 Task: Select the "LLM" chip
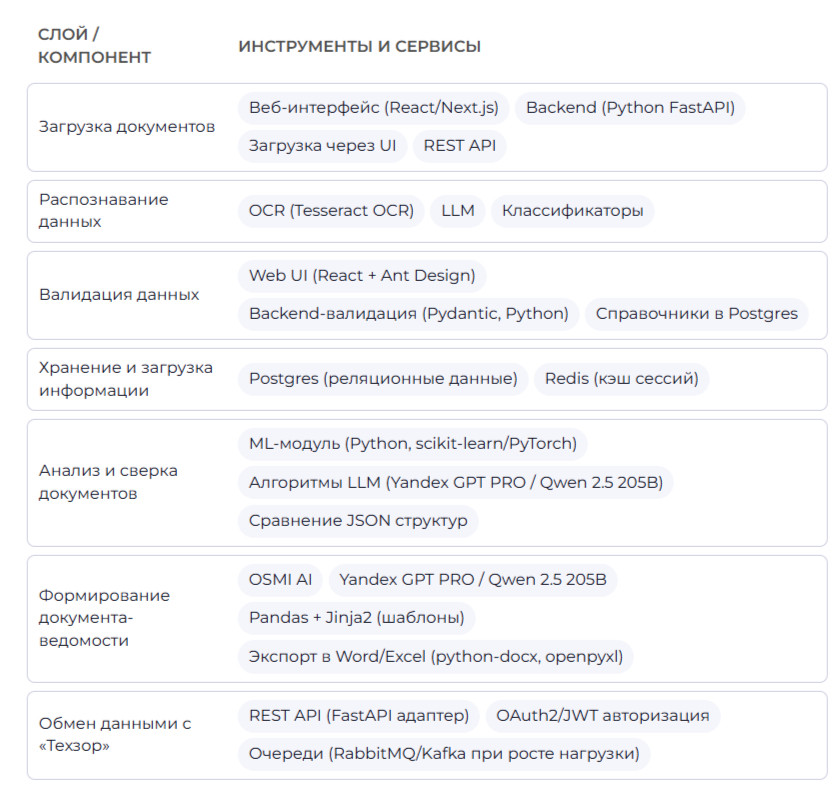point(457,211)
